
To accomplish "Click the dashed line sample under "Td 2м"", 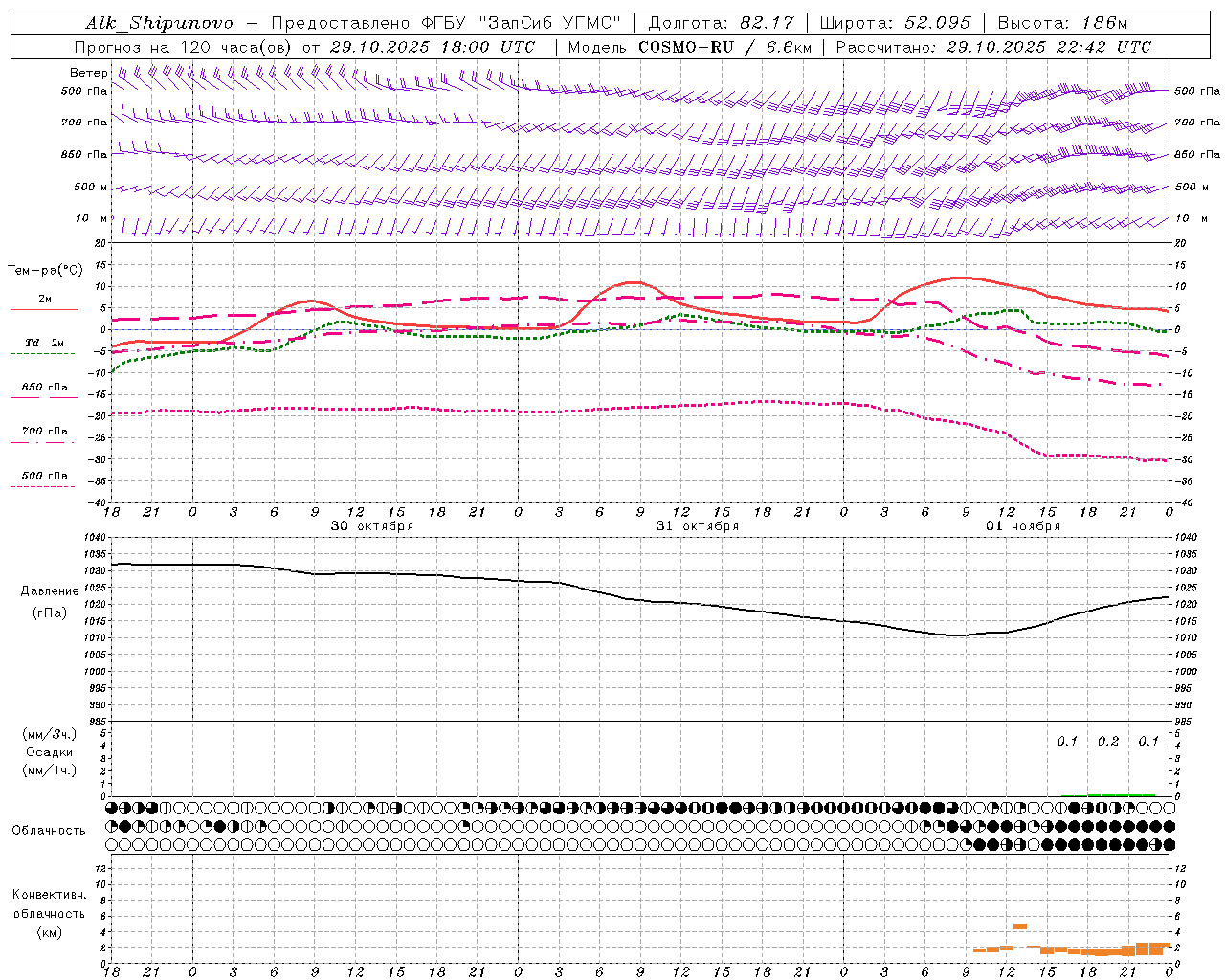I will (x=42, y=354).
